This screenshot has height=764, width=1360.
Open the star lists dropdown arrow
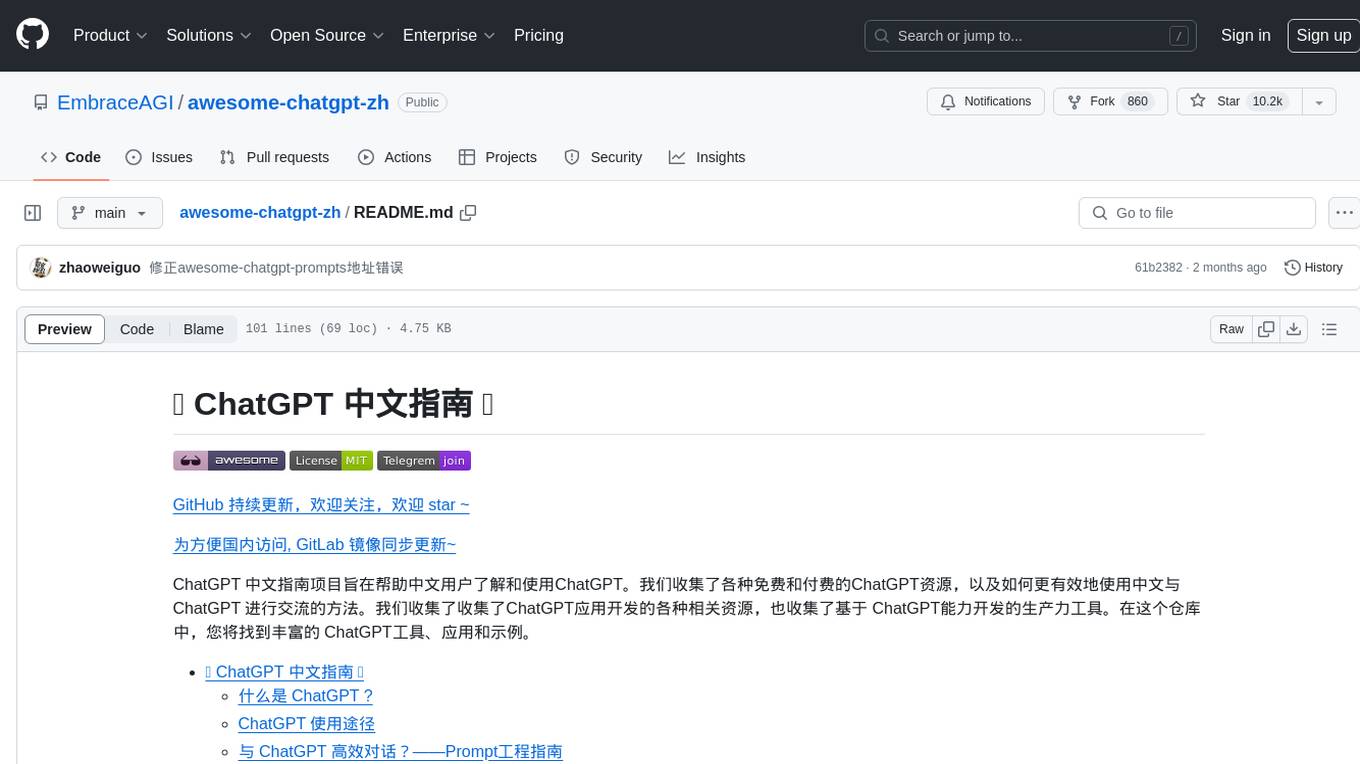click(x=1319, y=102)
